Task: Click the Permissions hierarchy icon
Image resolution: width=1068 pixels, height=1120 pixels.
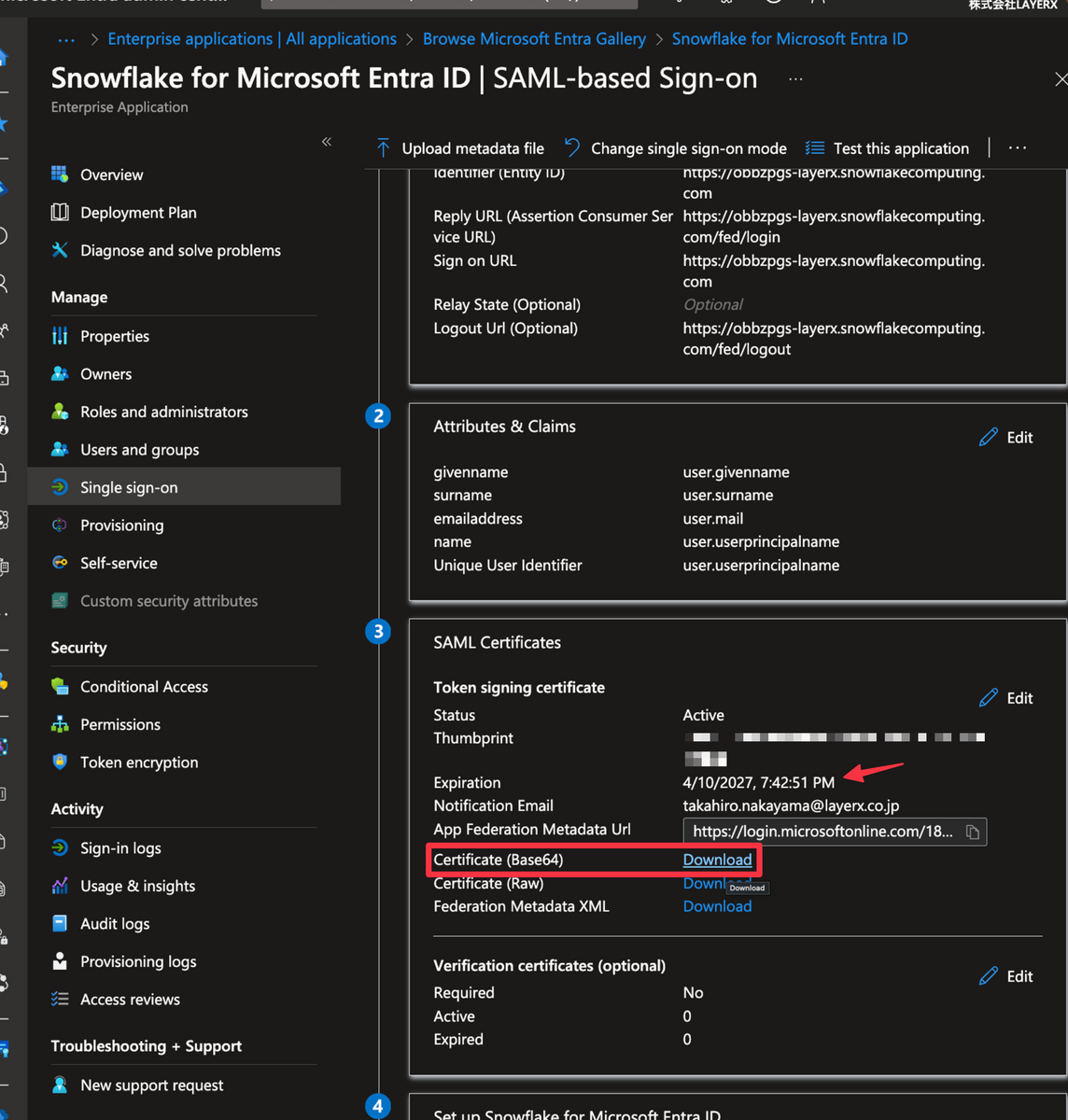Action: [x=60, y=724]
